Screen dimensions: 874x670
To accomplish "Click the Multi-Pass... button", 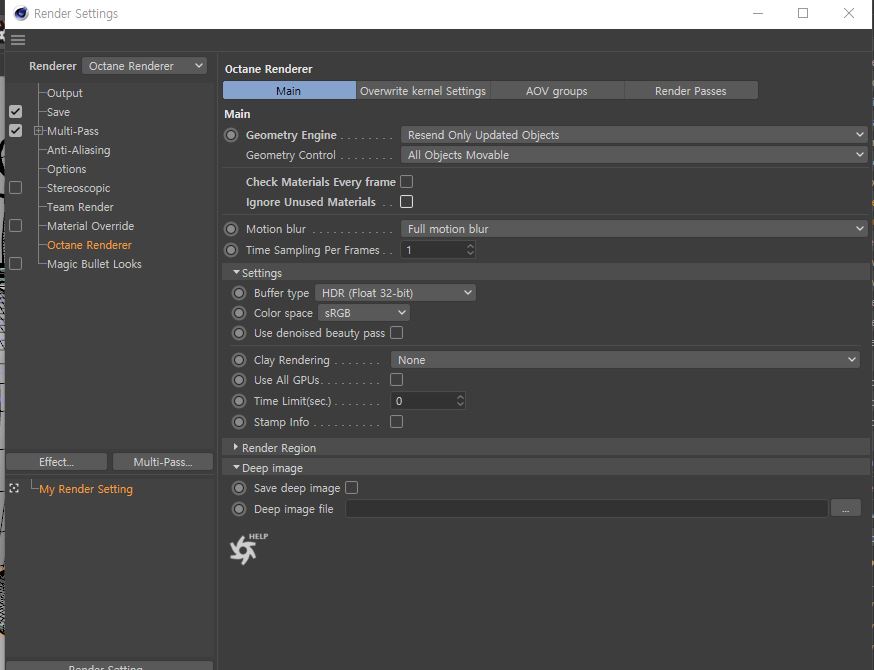I will coord(163,462).
